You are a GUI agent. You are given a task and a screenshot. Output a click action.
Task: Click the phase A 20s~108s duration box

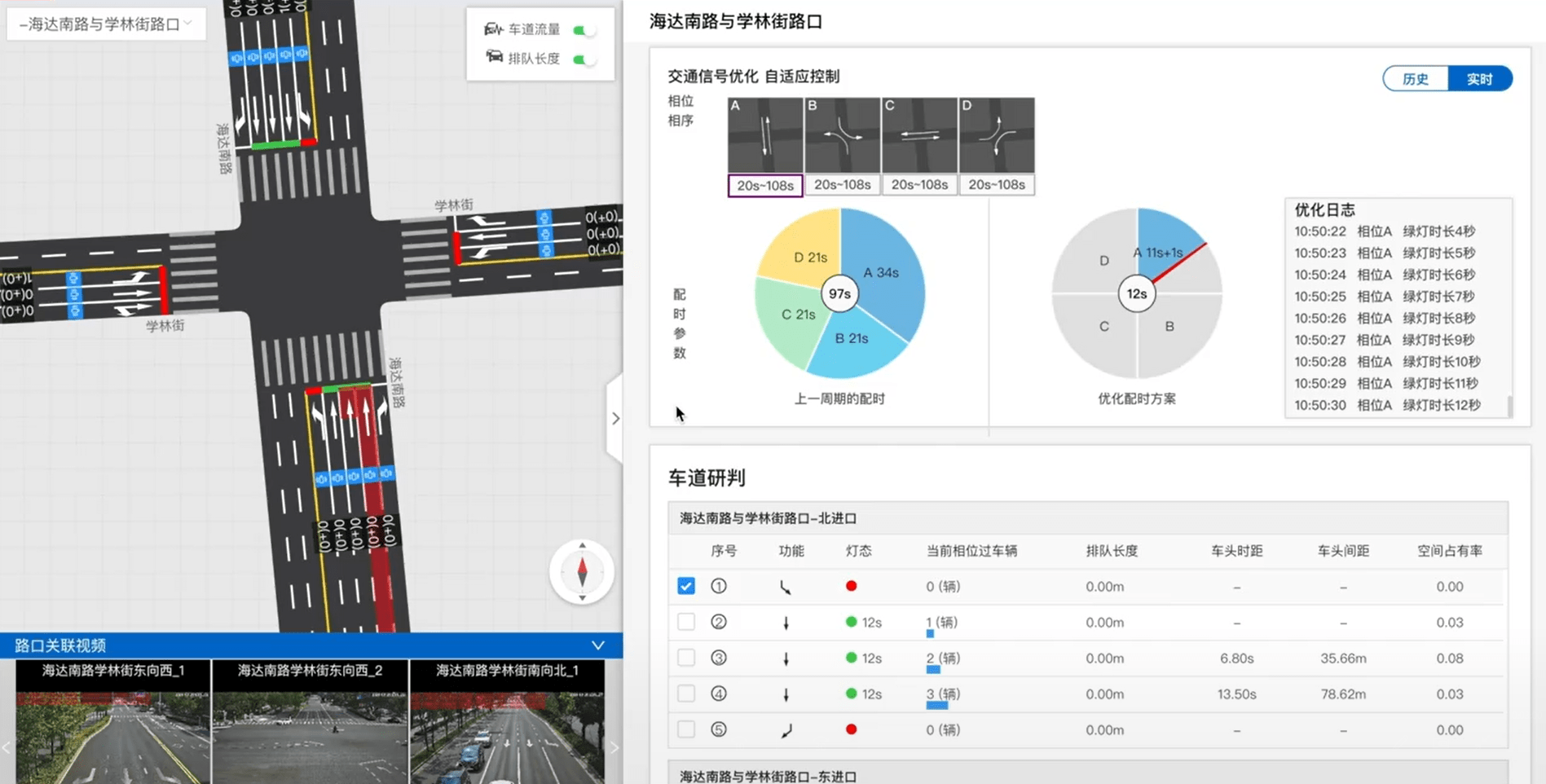764,186
